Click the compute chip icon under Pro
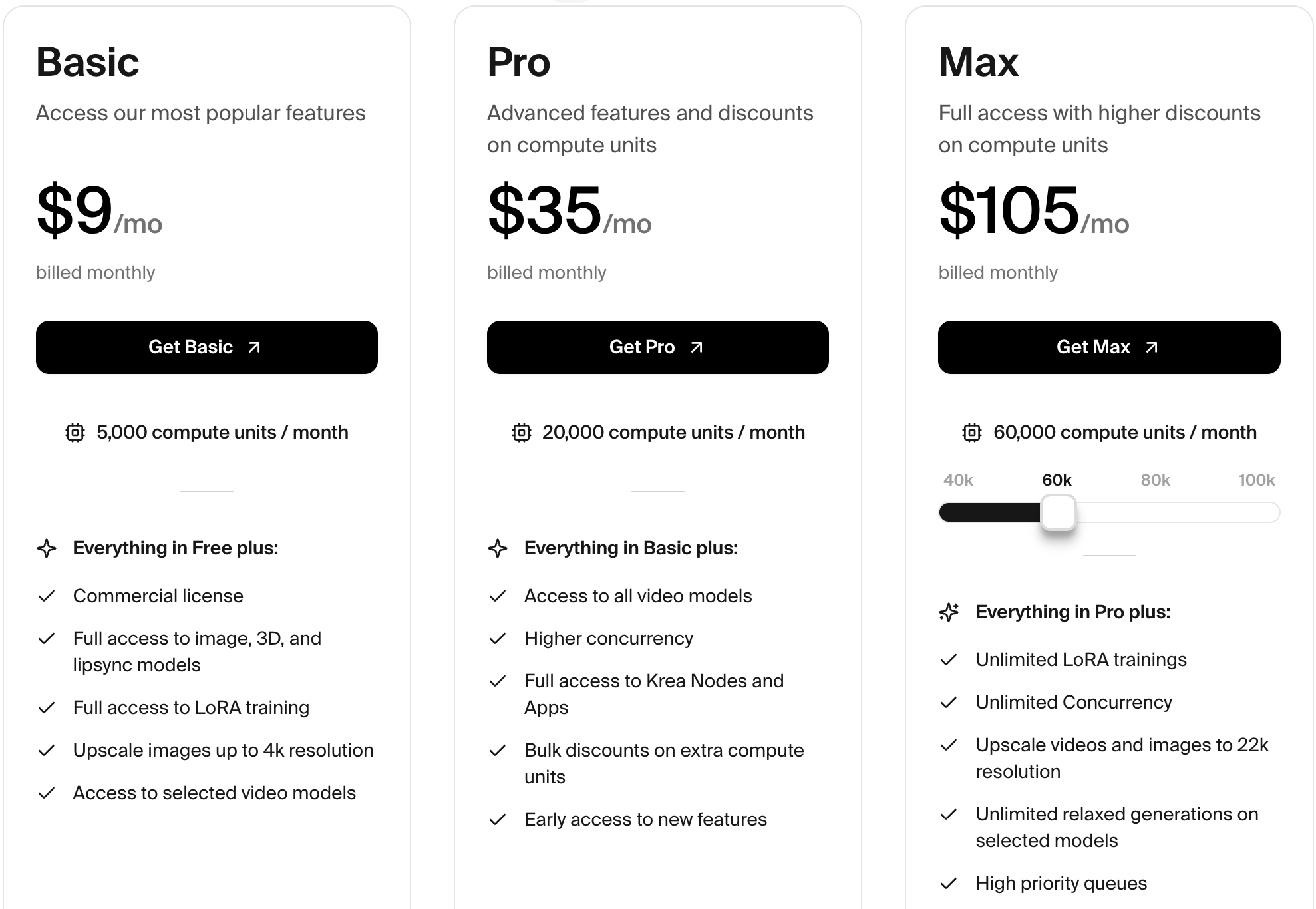1316x909 pixels. coord(521,433)
